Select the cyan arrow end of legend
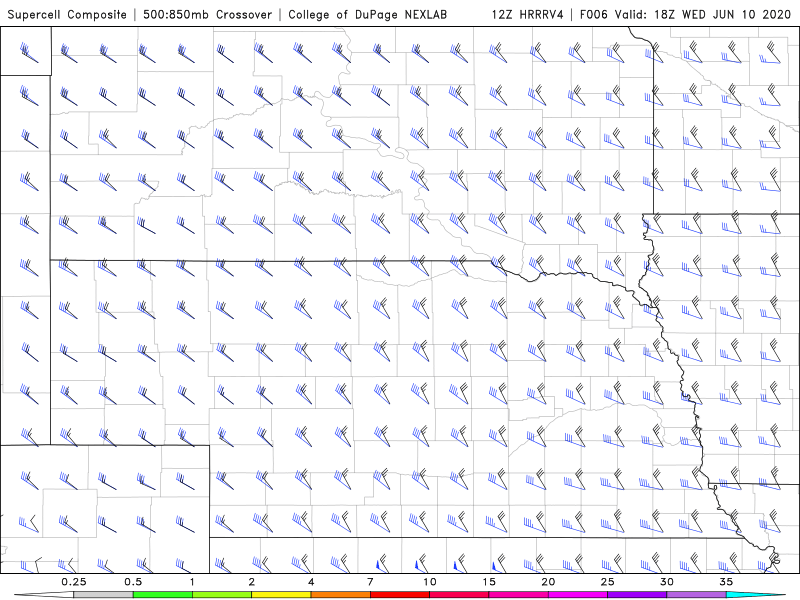Viewport: 800px width, 600px height. pos(756,595)
